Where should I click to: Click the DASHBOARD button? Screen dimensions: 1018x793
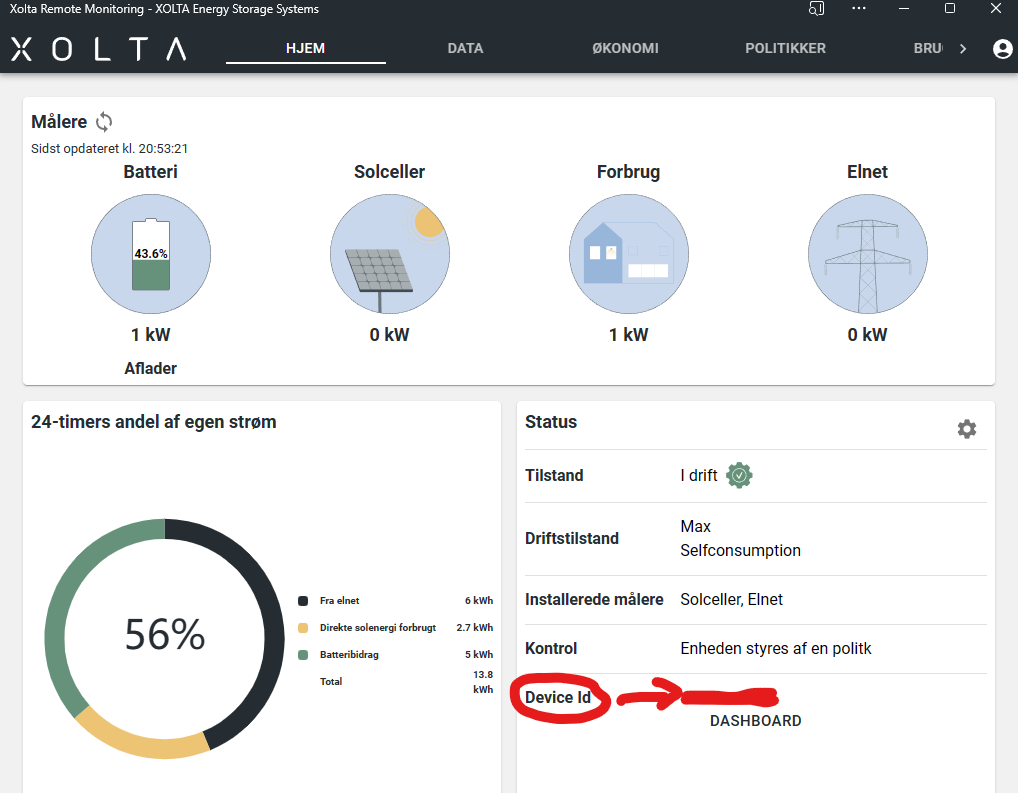[x=755, y=721]
